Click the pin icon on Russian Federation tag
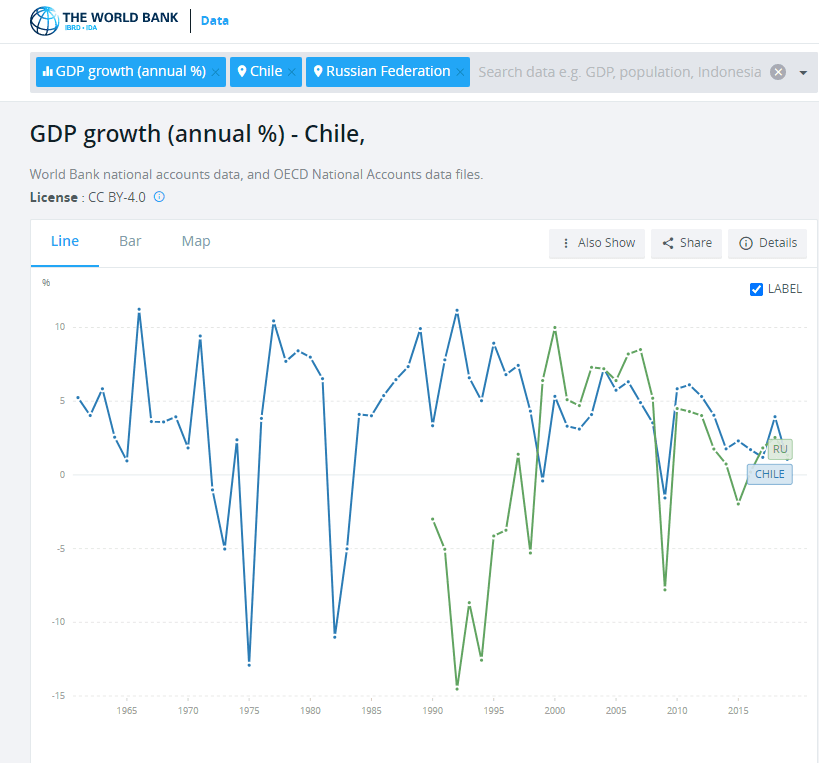The image size is (819, 763). click(x=317, y=72)
